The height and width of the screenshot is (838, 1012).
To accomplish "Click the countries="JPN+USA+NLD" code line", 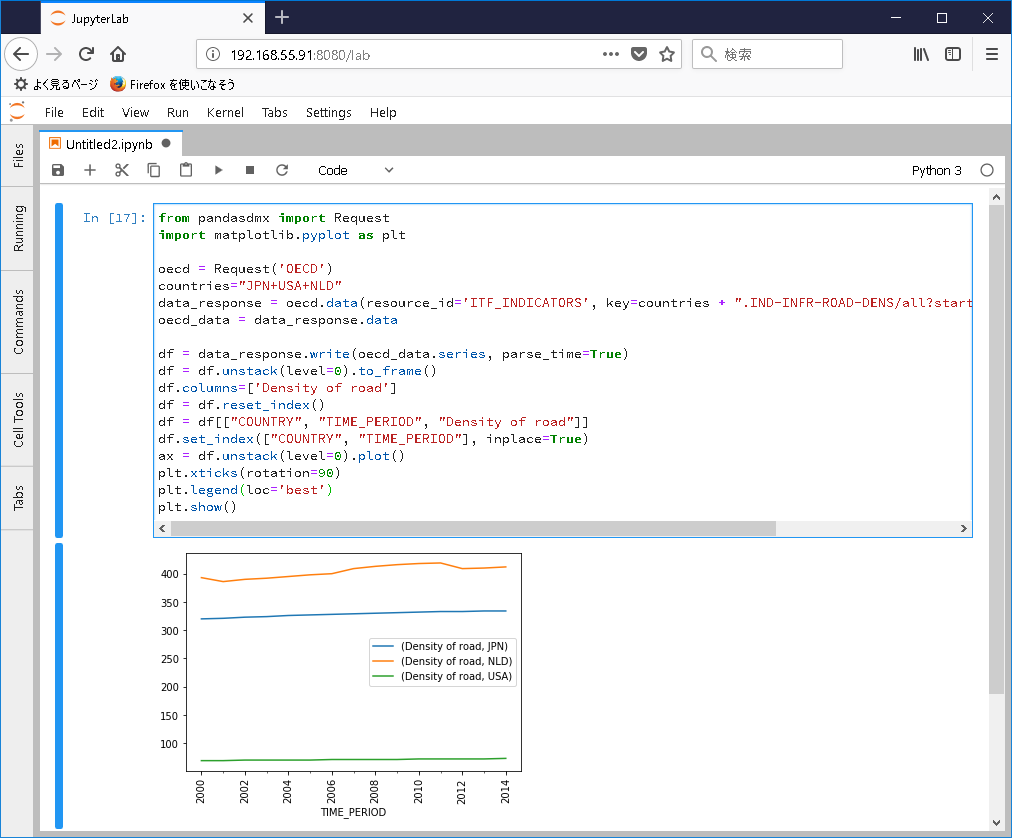I will 250,285.
